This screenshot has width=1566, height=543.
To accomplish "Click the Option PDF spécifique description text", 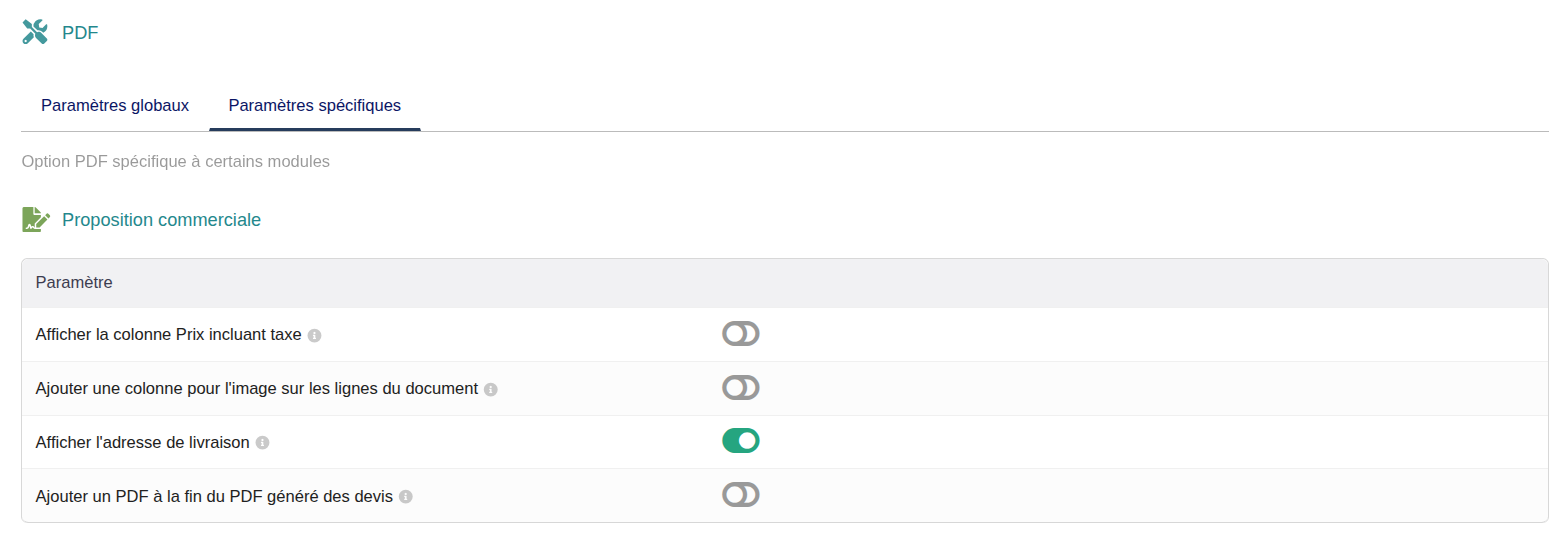I will 176,161.
